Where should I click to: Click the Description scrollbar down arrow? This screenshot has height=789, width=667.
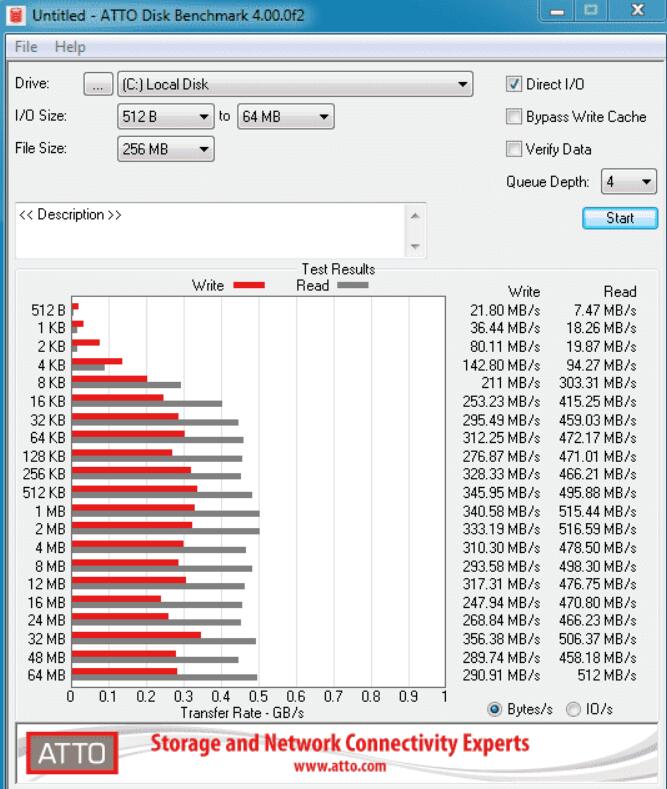click(x=415, y=246)
